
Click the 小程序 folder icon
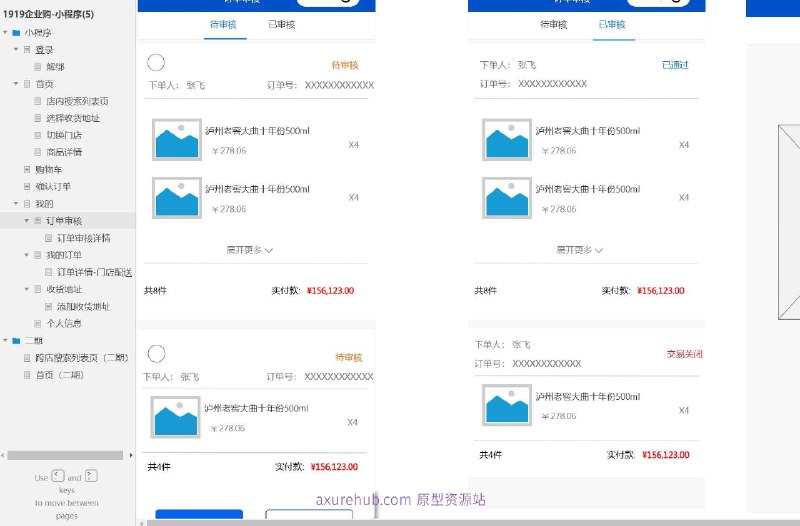16,33
